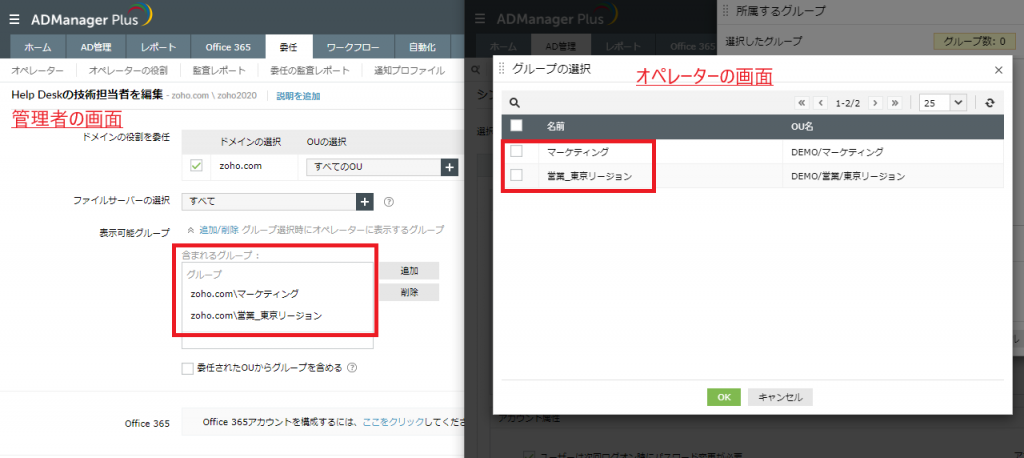Screen dimensions: 1024x458
Task: Check the マーケティング row checkbox
Action: click(516, 152)
